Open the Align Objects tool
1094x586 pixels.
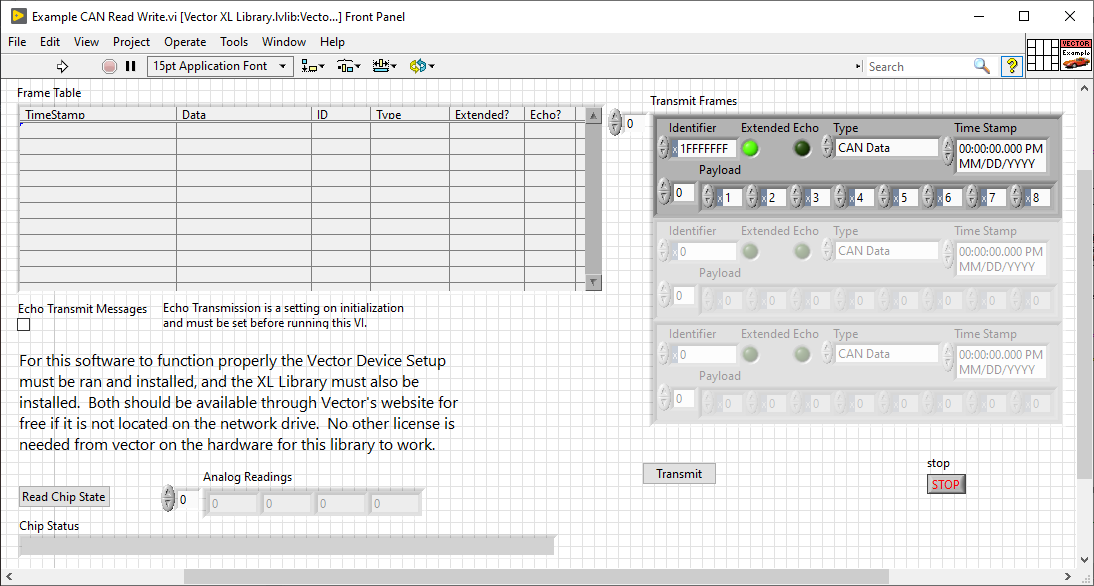[x=313, y=66]
